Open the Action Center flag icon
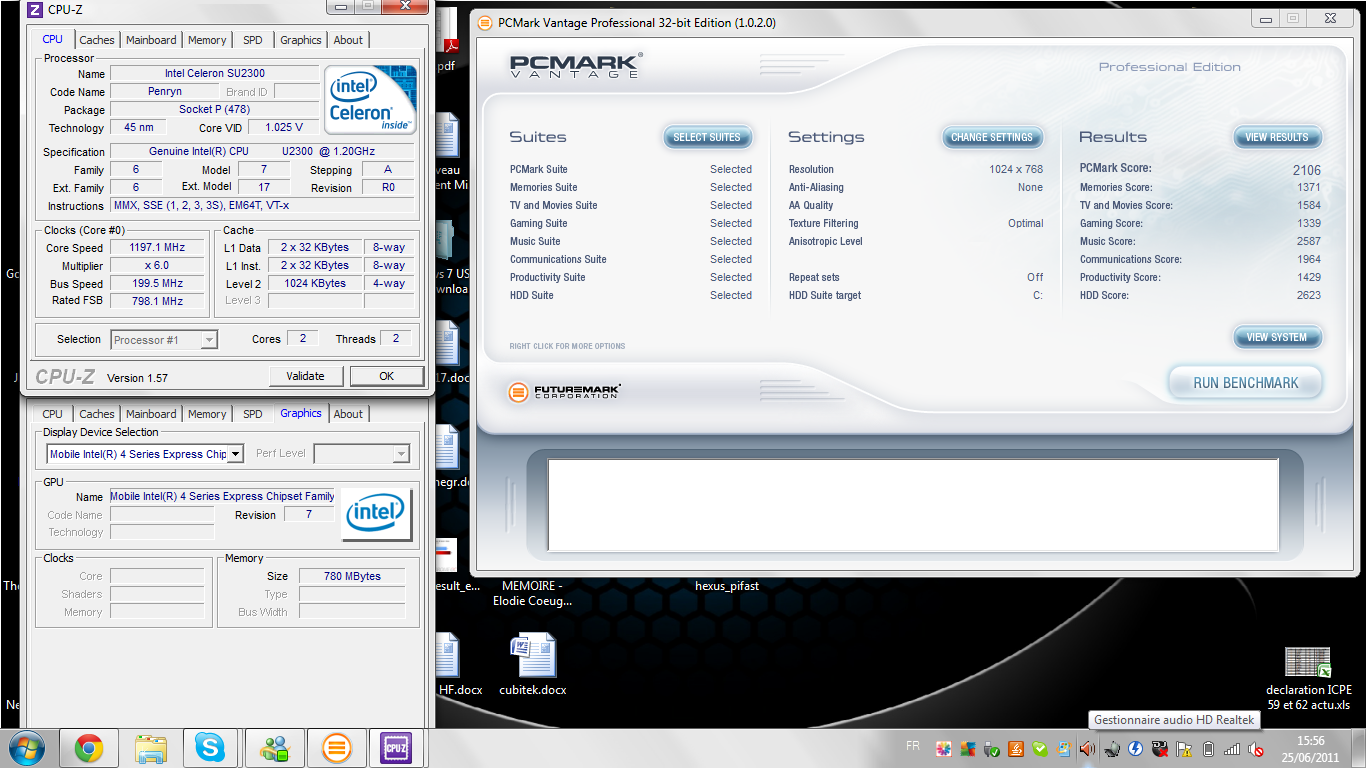Viewport: 1366px width, 768px height. pyautogui.click(x=1184, y=749)
